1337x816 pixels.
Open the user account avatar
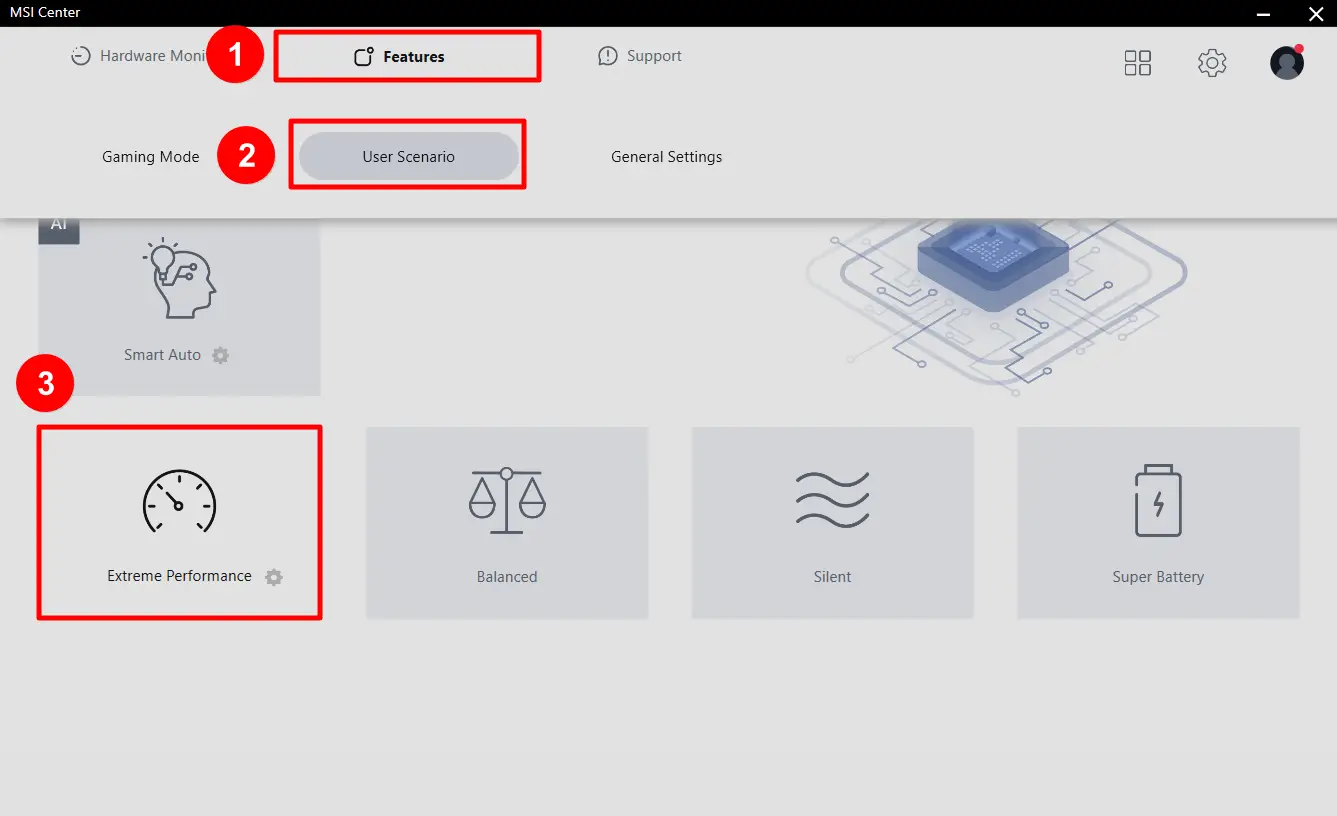click(1287, 62)
